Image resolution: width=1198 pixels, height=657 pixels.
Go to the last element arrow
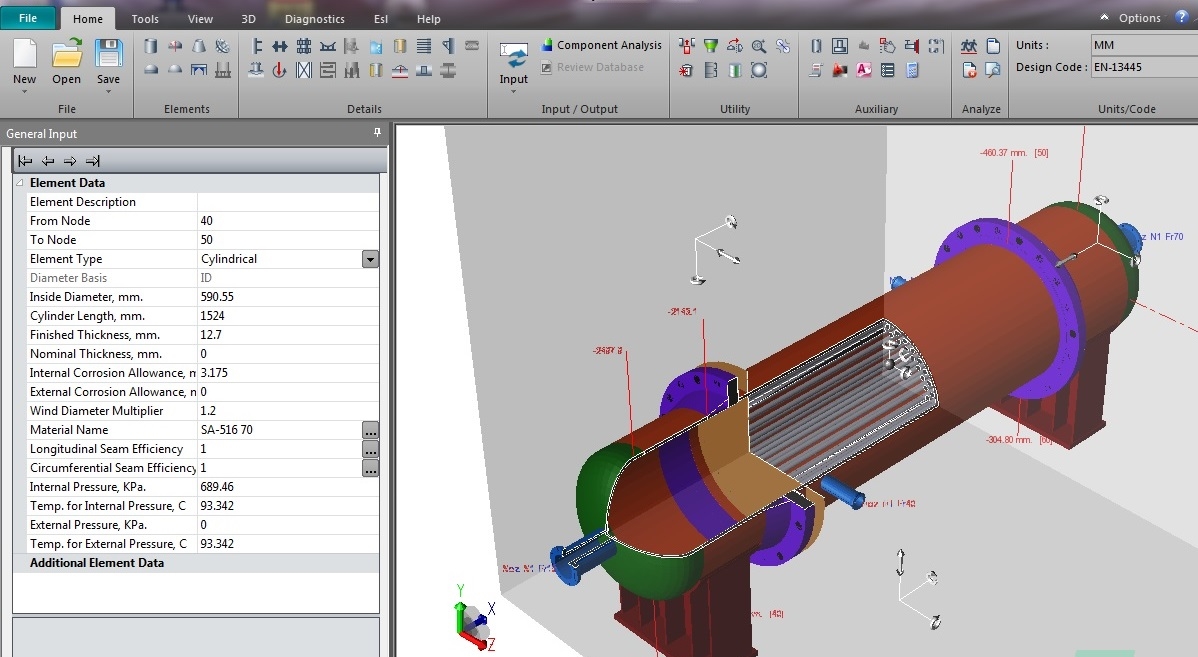[x=92, y=161]
